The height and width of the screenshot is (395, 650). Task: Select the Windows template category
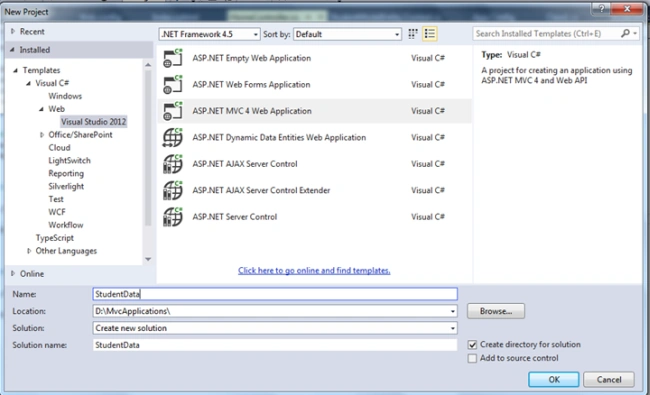click(65, 96)
